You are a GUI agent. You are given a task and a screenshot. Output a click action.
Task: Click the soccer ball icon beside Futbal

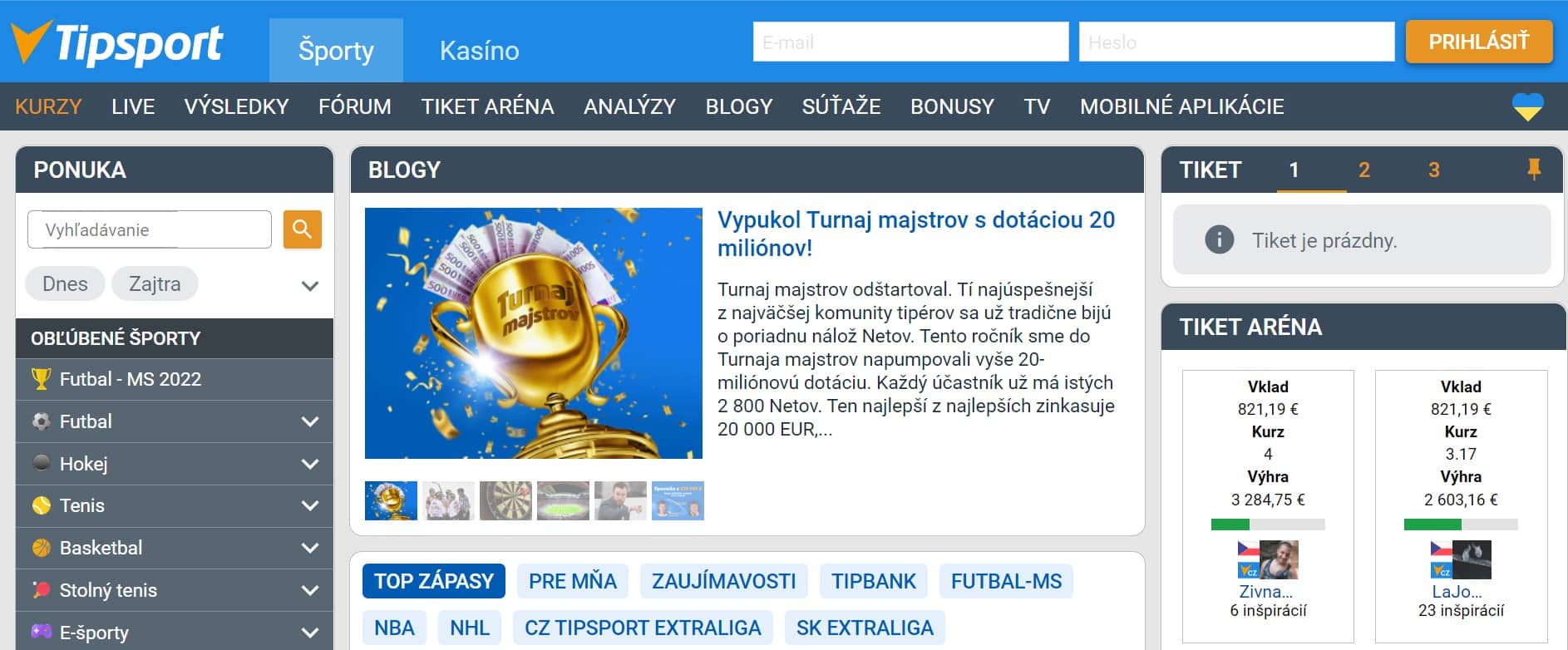click(41, 421)
